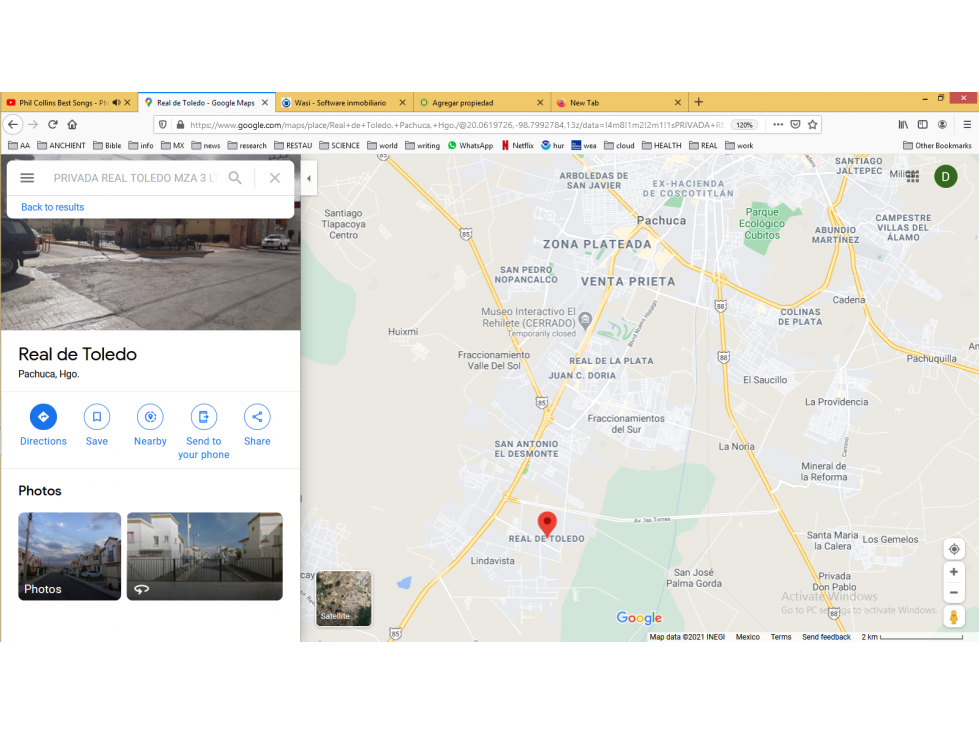Activate Street View pegman
979x734 pixels.
coord(954,617)
